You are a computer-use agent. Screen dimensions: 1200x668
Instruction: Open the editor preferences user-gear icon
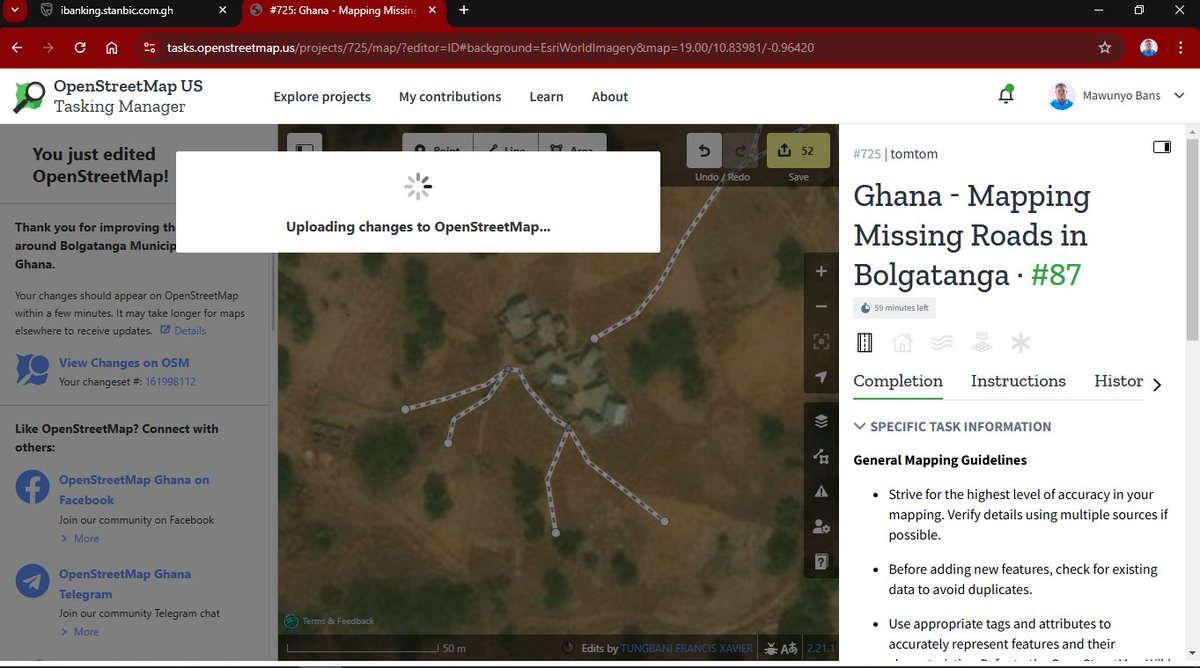click(x=821, y=526)
